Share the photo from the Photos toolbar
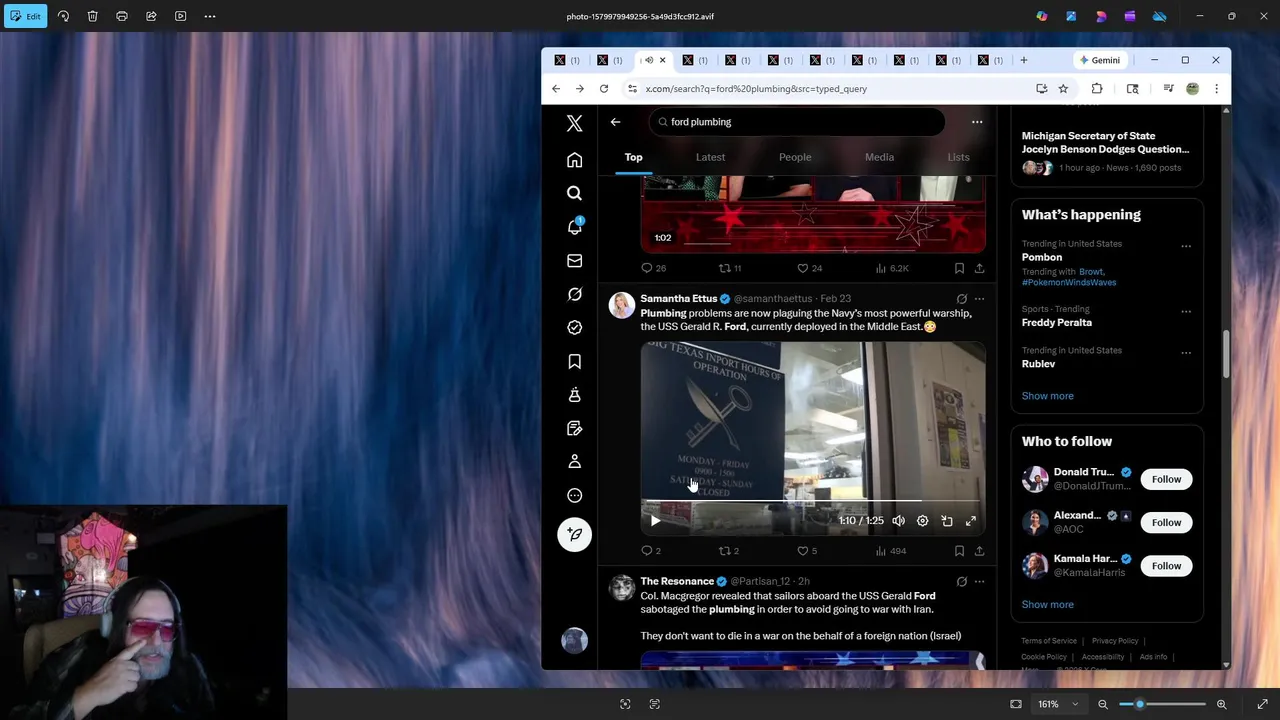The width and height of the screenshot is (1280, 720). [x=151, y=16]
